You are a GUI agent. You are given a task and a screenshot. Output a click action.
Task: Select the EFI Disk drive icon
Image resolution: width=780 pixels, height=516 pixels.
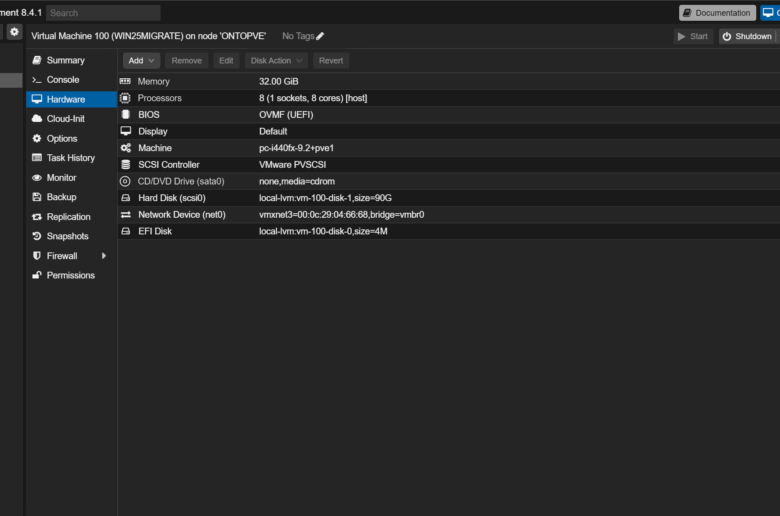coord(125,231)
